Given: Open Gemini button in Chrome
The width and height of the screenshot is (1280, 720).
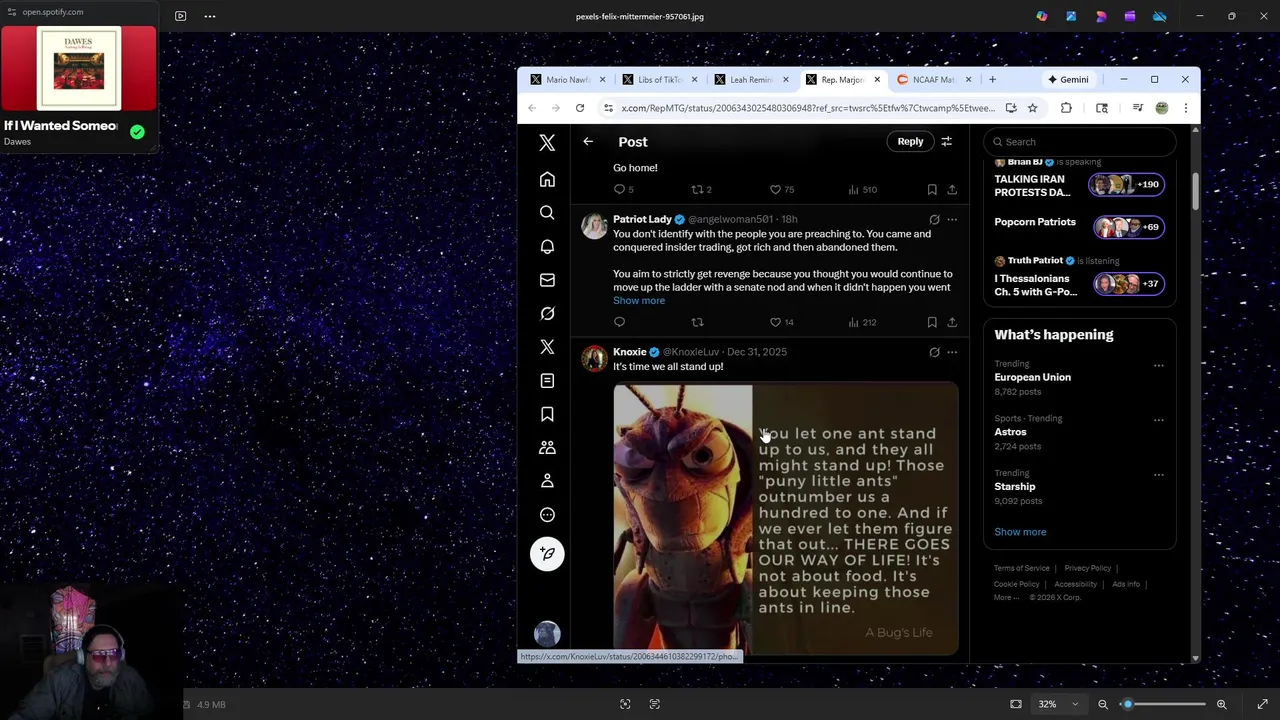Looking at the screenshot, I should point(1068,80).
